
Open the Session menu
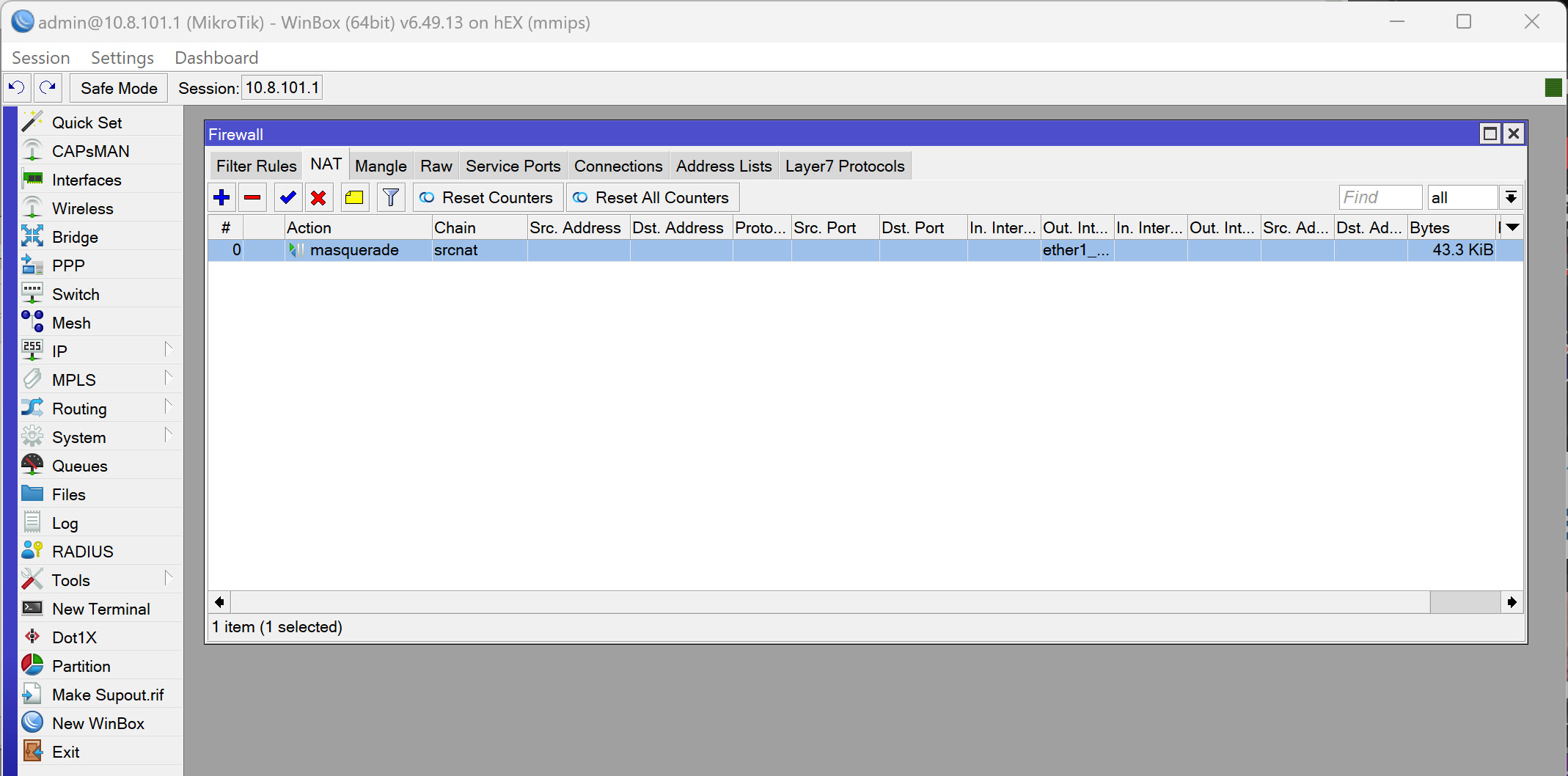(x=40, y=57)
